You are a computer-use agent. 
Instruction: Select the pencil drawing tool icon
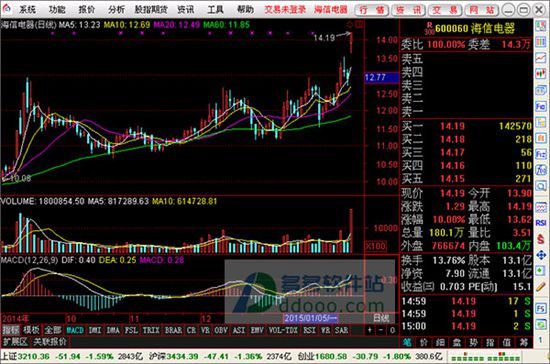(x=541, y=287)
